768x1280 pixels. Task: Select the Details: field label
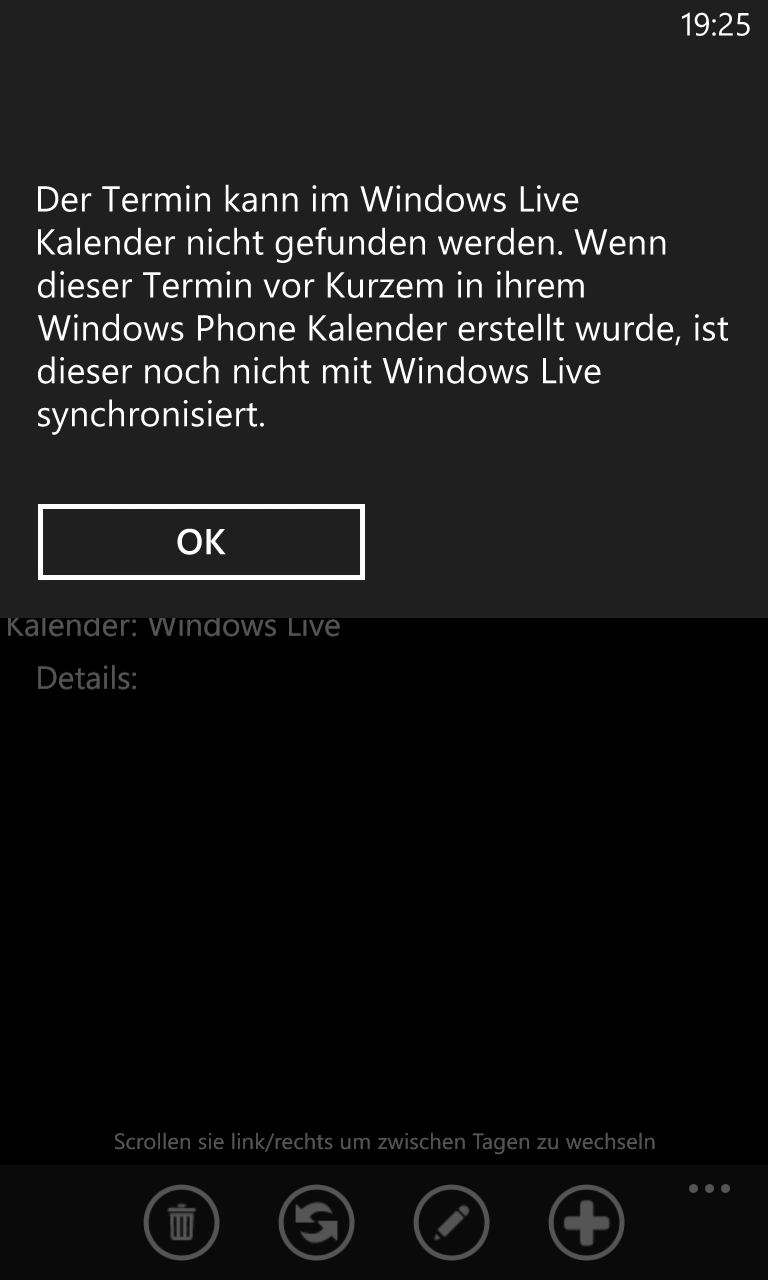(87, 678)
